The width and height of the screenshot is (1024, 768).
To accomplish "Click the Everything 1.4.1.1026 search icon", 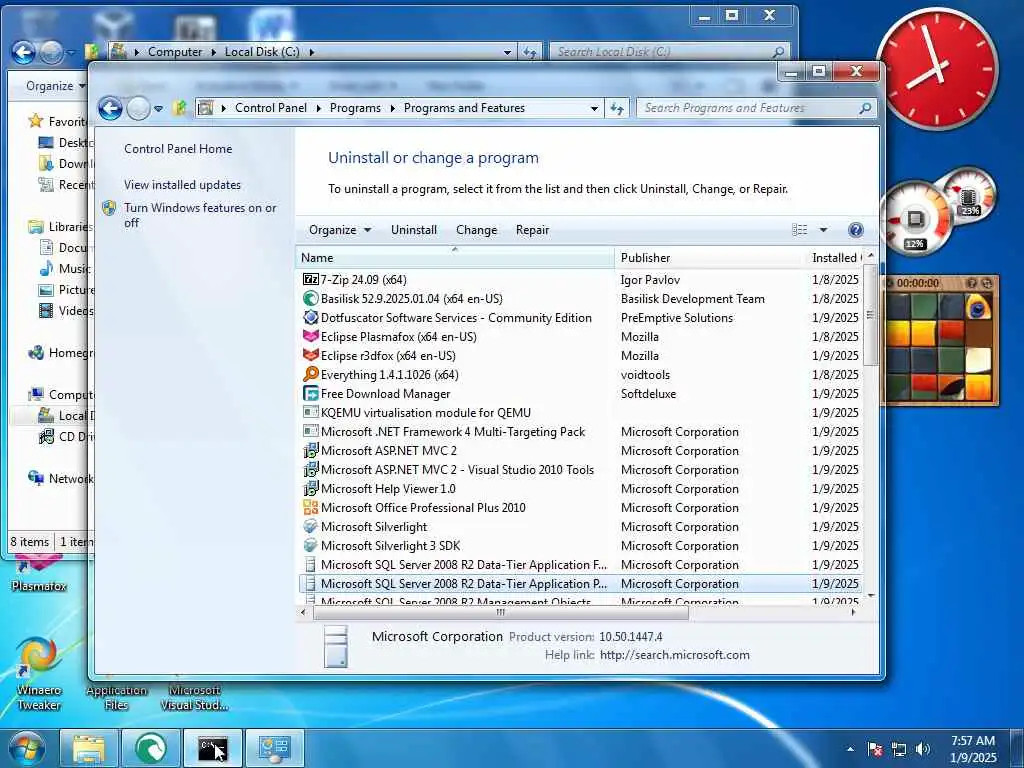I will pyautogui.click(x=311, y=374).
